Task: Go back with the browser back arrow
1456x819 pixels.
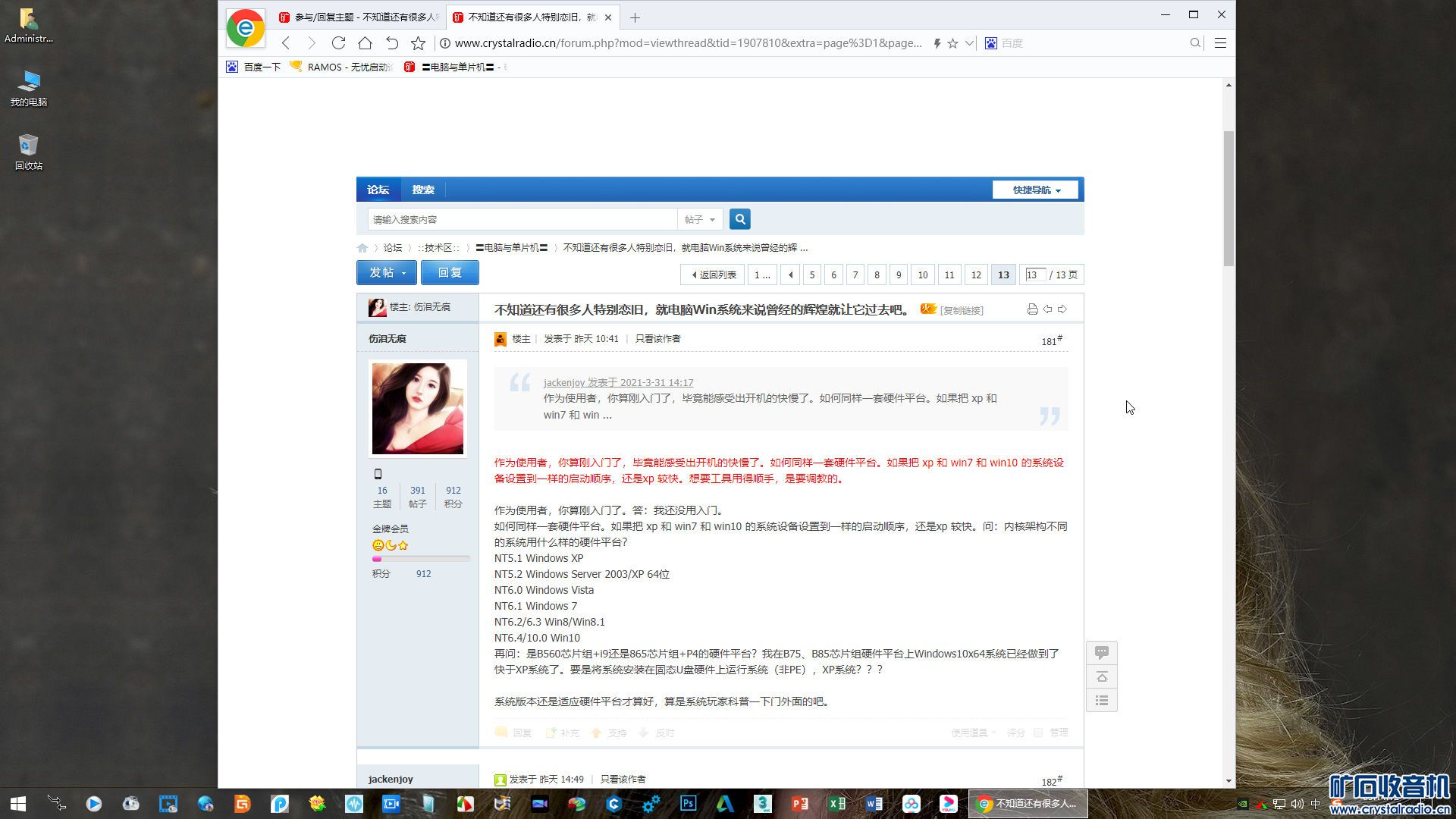Action: coord(286,43)
